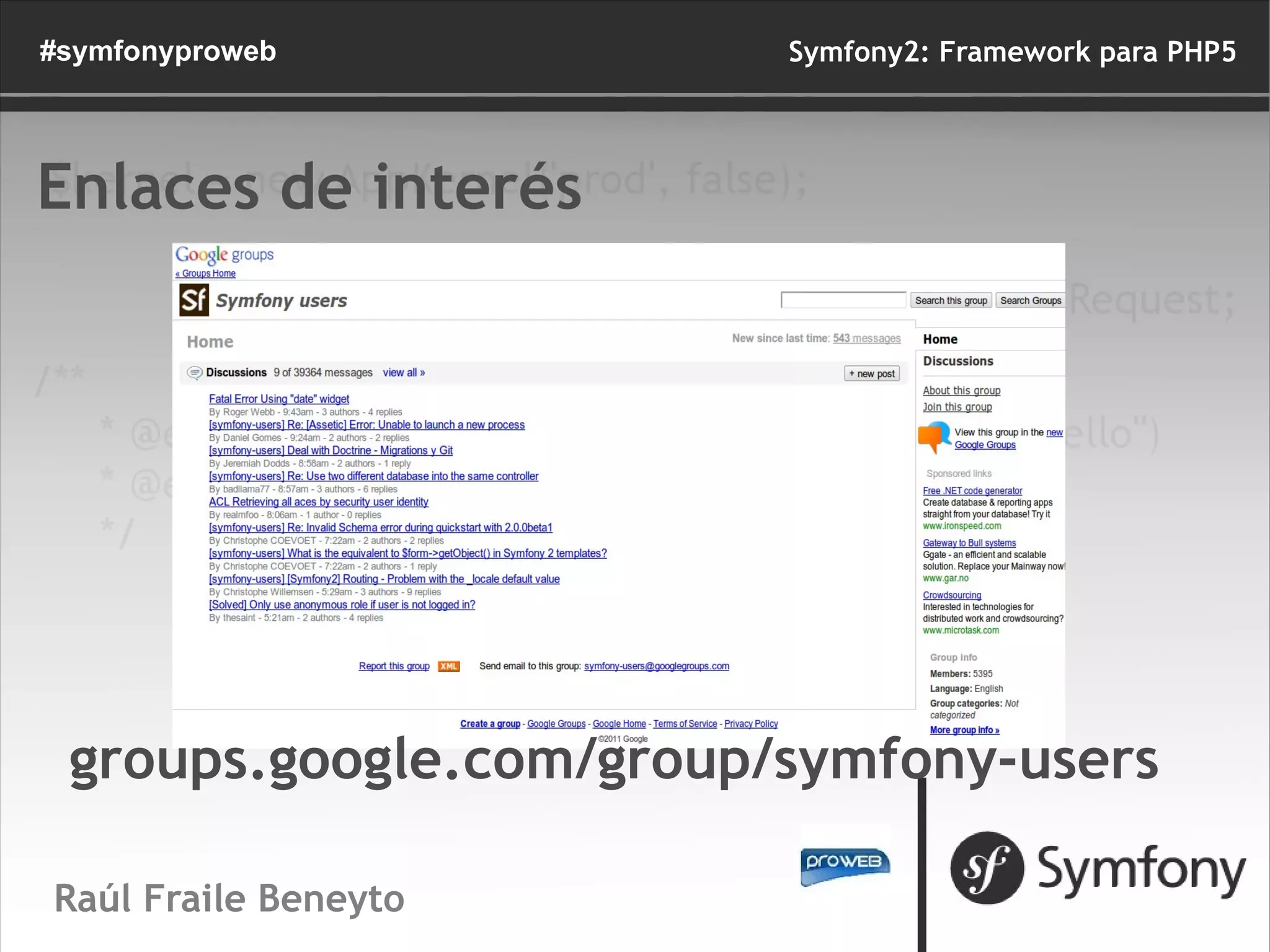This screenshot has width=1270, height=952.
Task: Open the Groups Home link
Action: pyautogui.click(x=205, y=274)
